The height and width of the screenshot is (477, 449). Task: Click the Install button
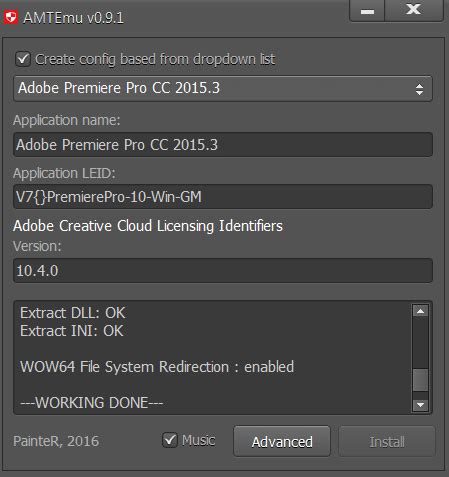pyautogui.click(x=387, y=441)
